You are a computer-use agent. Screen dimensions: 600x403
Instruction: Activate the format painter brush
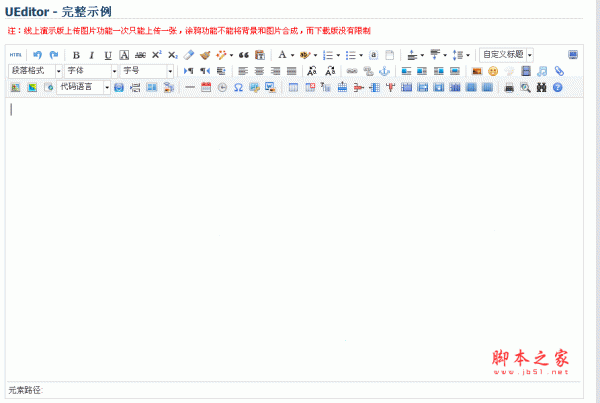coord(205,55)
